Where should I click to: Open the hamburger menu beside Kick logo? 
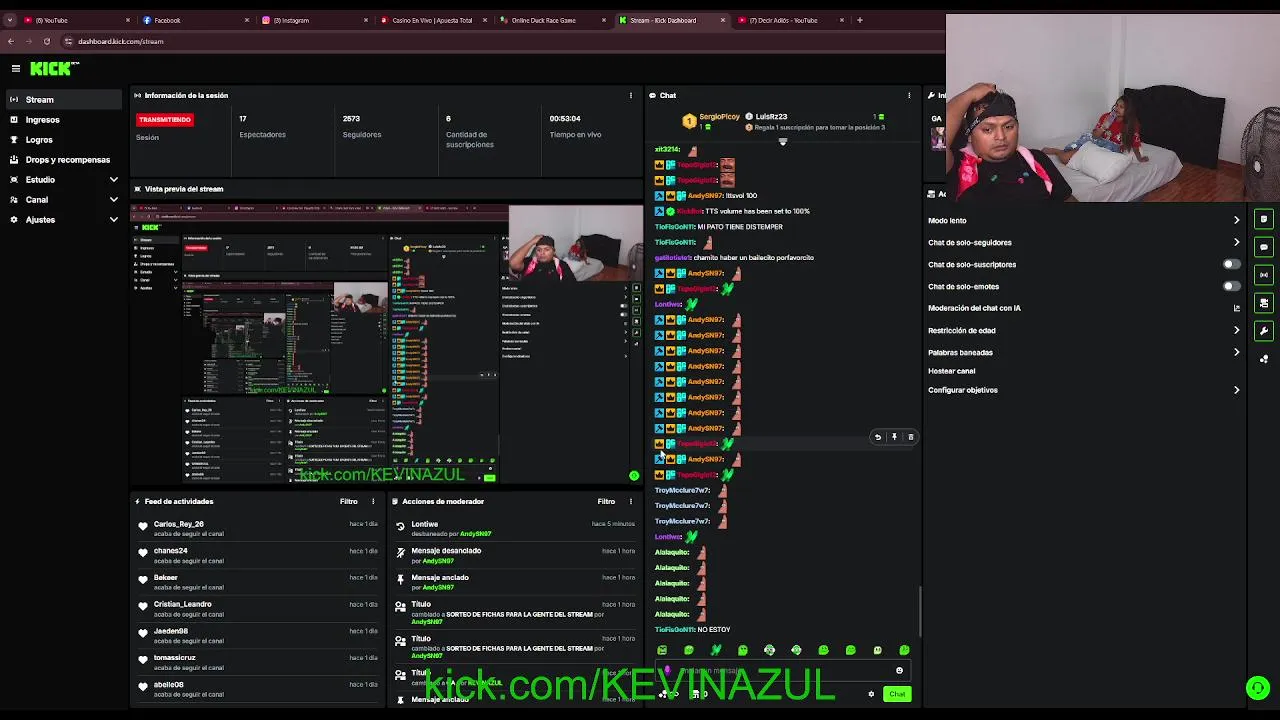point(16,68)
